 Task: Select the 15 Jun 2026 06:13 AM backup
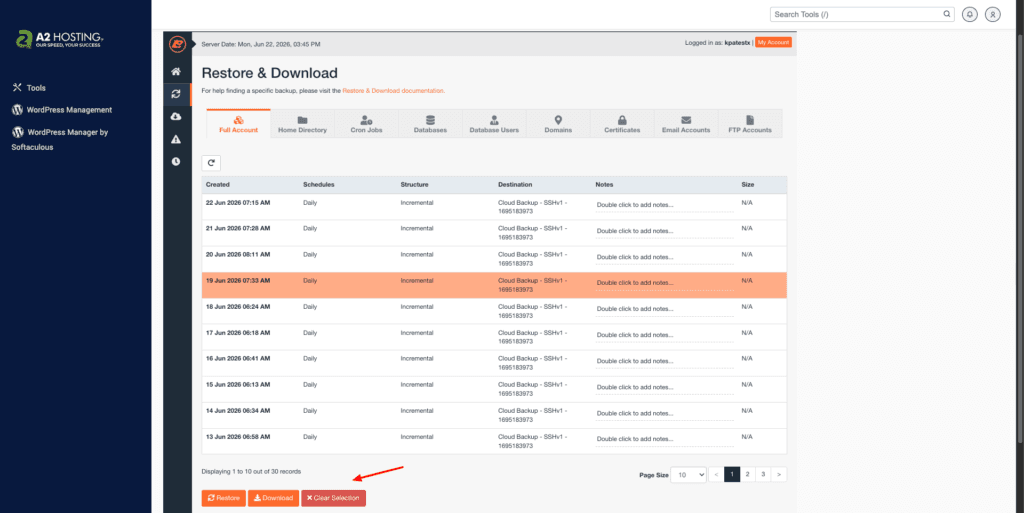coord(494,390)
